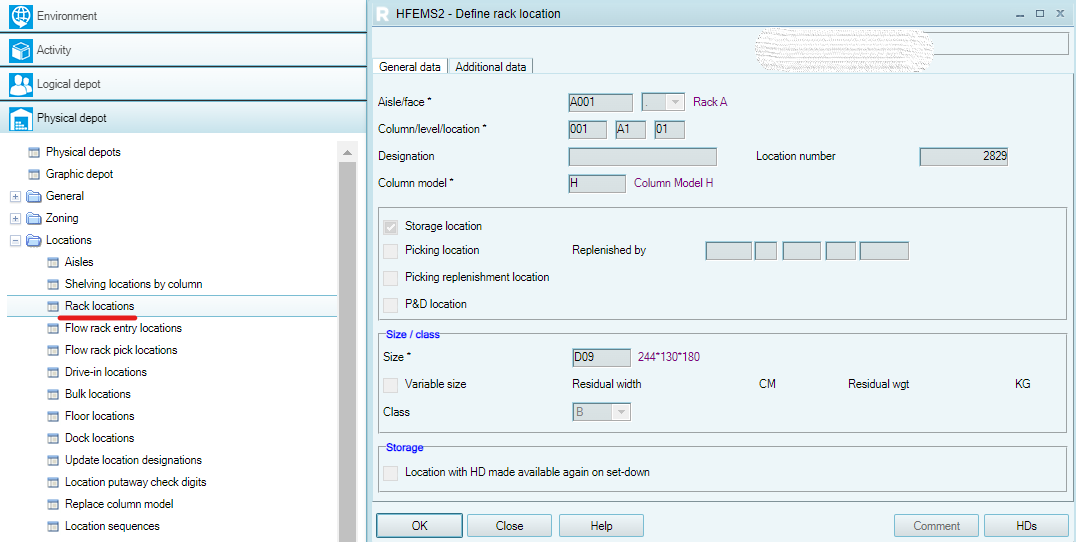This screenshot has height=542, width=1076.
Task: Select Graphic depot in the tree
Action: [80, 174]
